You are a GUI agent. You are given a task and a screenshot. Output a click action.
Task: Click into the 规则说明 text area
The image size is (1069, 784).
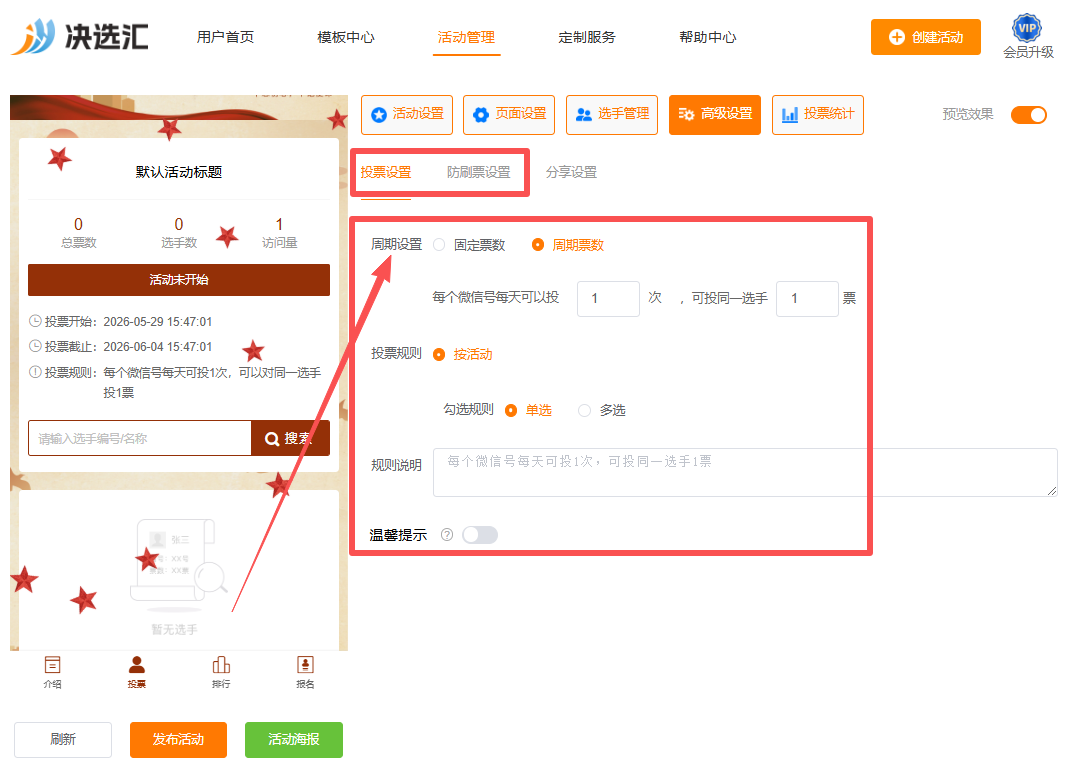pos(745,472)
